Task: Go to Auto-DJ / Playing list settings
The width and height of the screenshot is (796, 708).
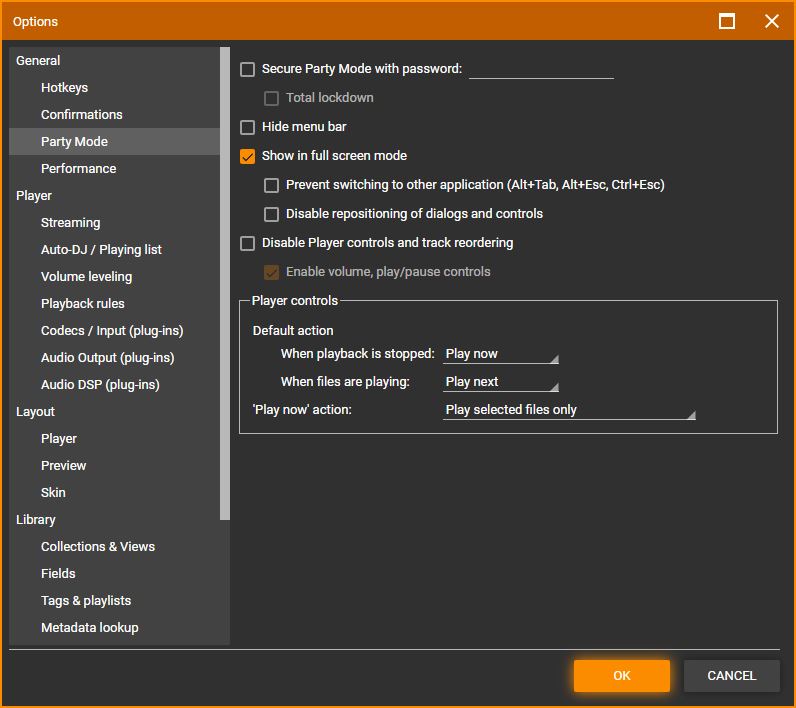Action: coord(101,250)
